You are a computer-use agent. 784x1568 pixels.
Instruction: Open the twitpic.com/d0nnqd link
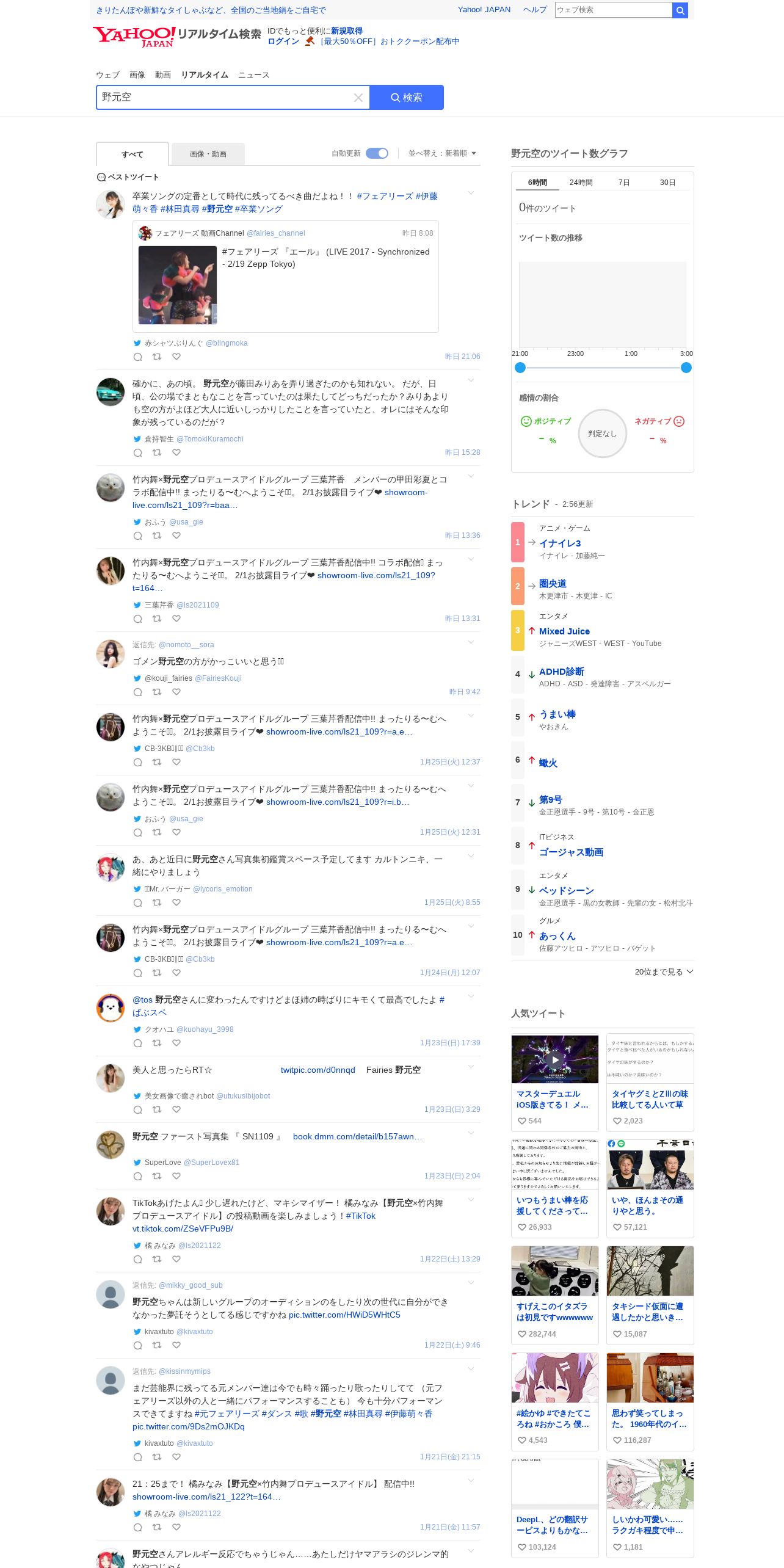[318, 1070]
